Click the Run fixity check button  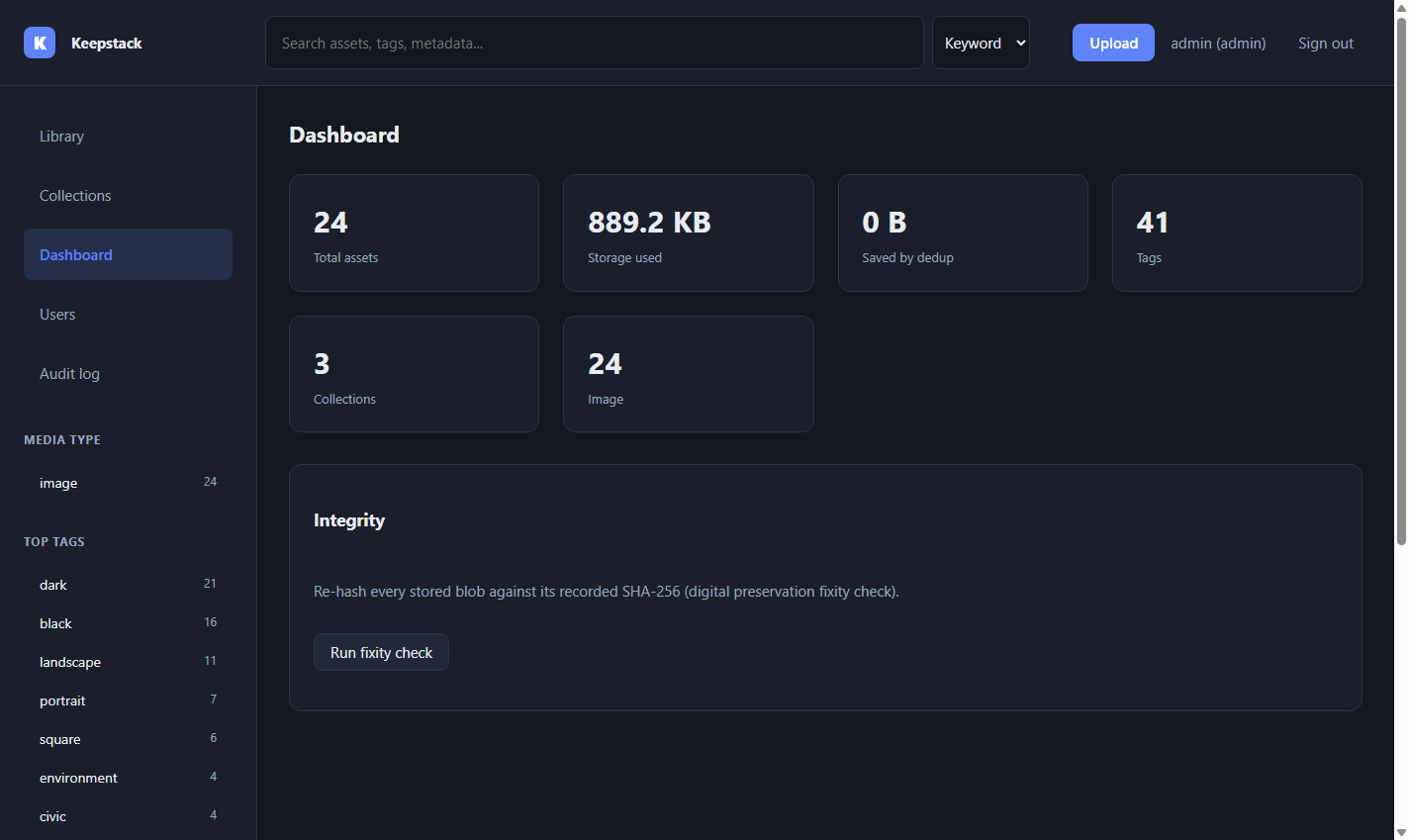pyautogui.click(x=381, y=652)
